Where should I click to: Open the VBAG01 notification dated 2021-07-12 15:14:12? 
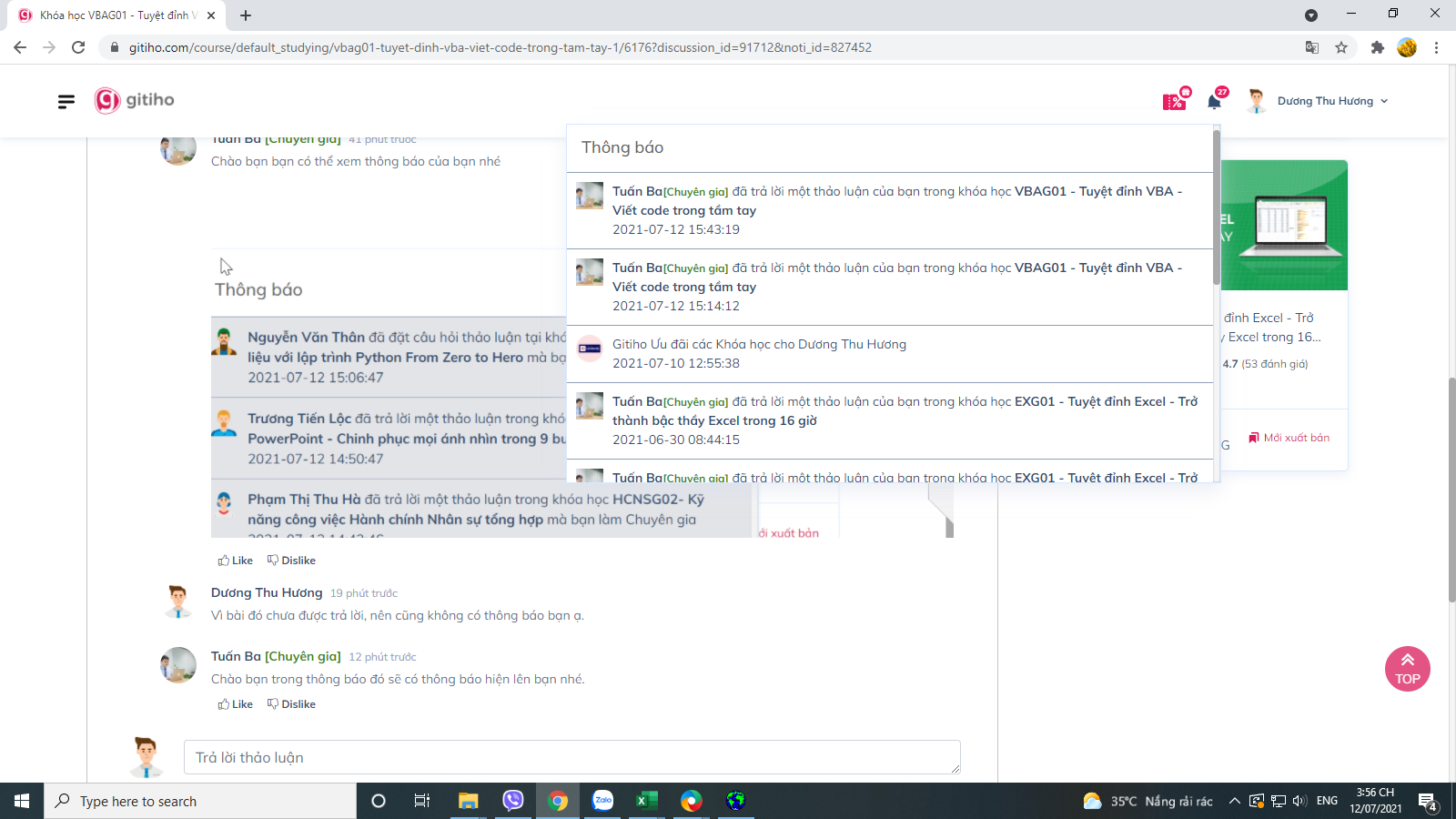click(x=890, y=287)
